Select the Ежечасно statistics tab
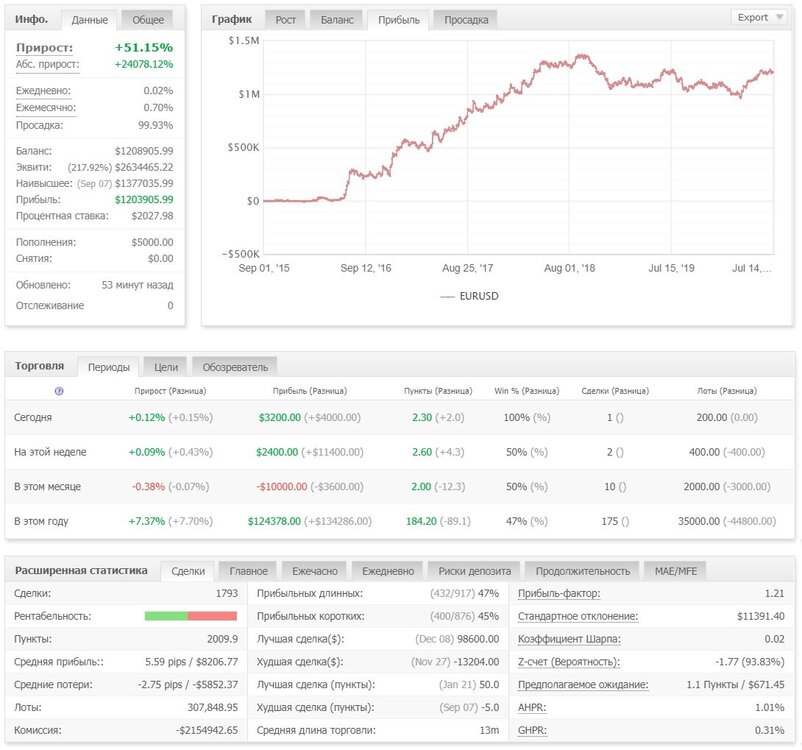 pos(315,571)
